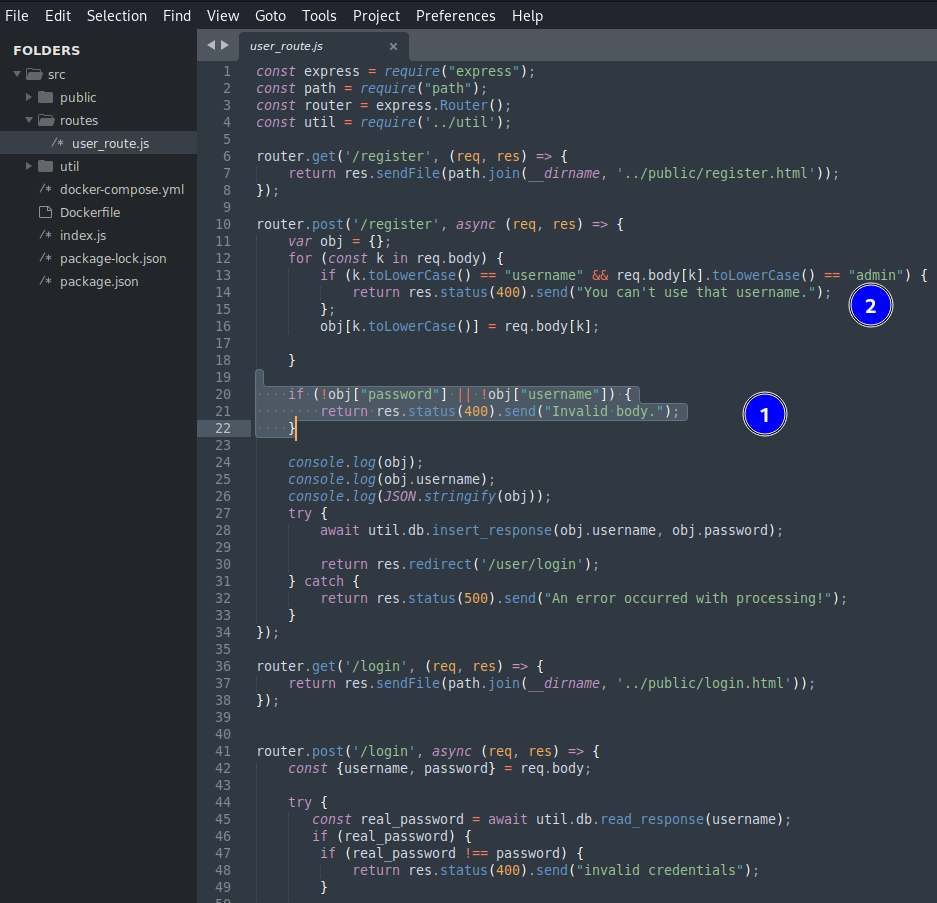Image resolution: width=937 pixels, height=903 pixels.
Task: Close the user_route.js tab
Action: [393, 46]
